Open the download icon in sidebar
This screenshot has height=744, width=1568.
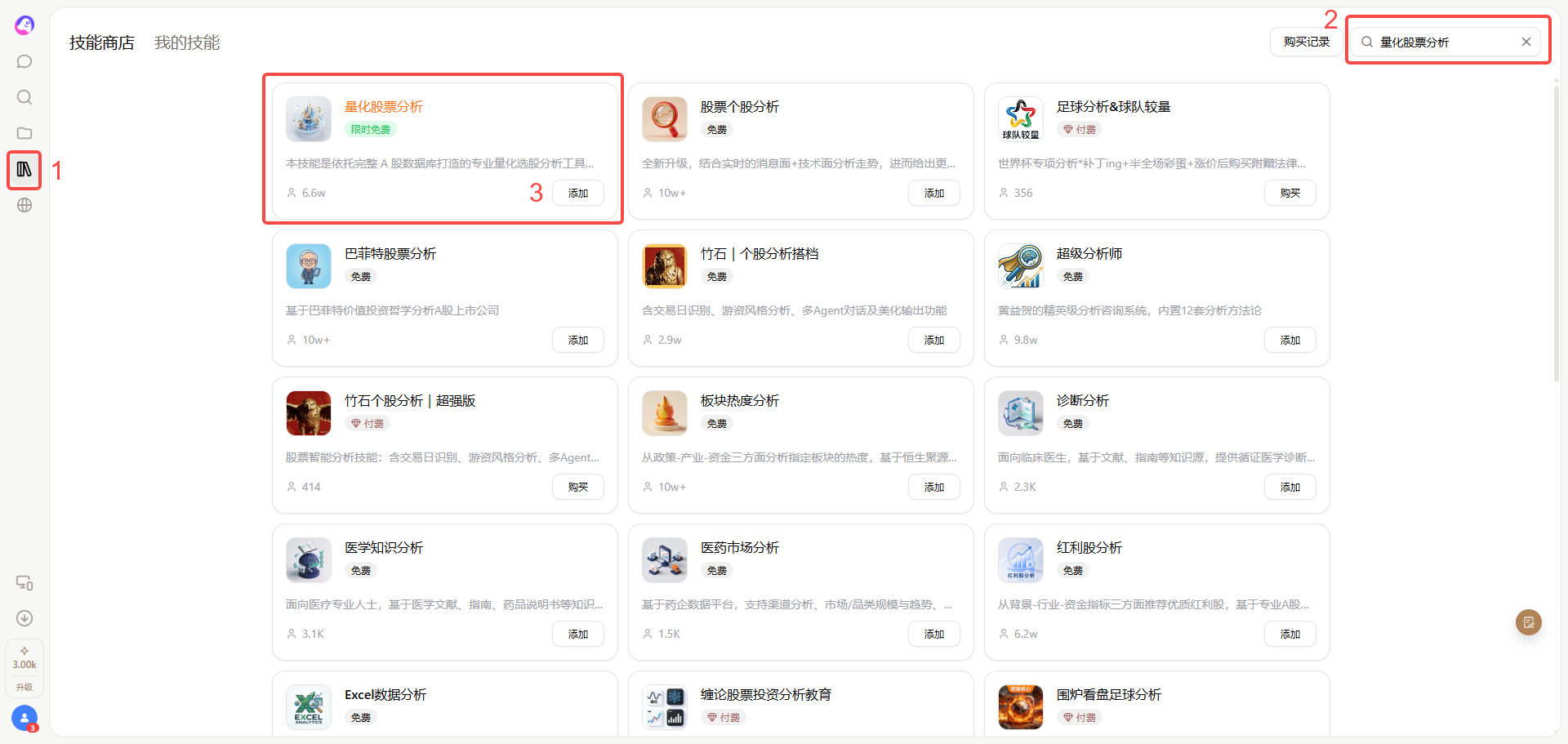click(24, 618)
